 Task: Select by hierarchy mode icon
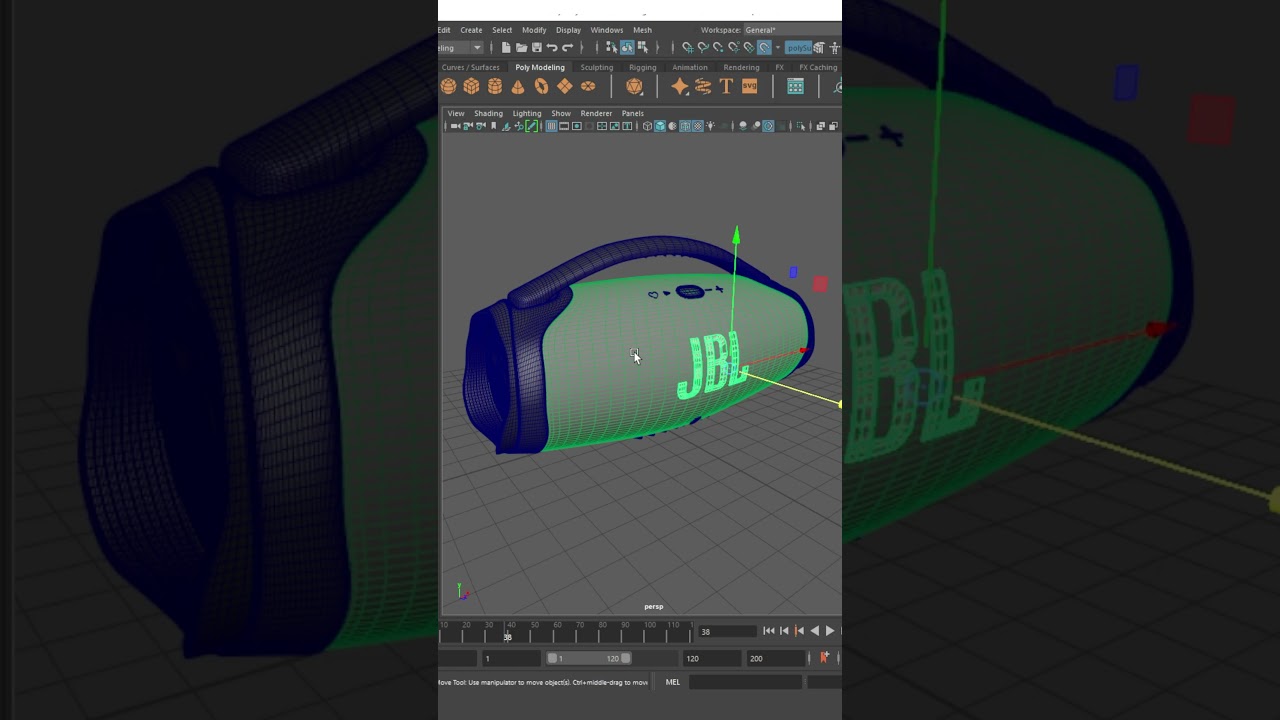[x=611, y=47]
